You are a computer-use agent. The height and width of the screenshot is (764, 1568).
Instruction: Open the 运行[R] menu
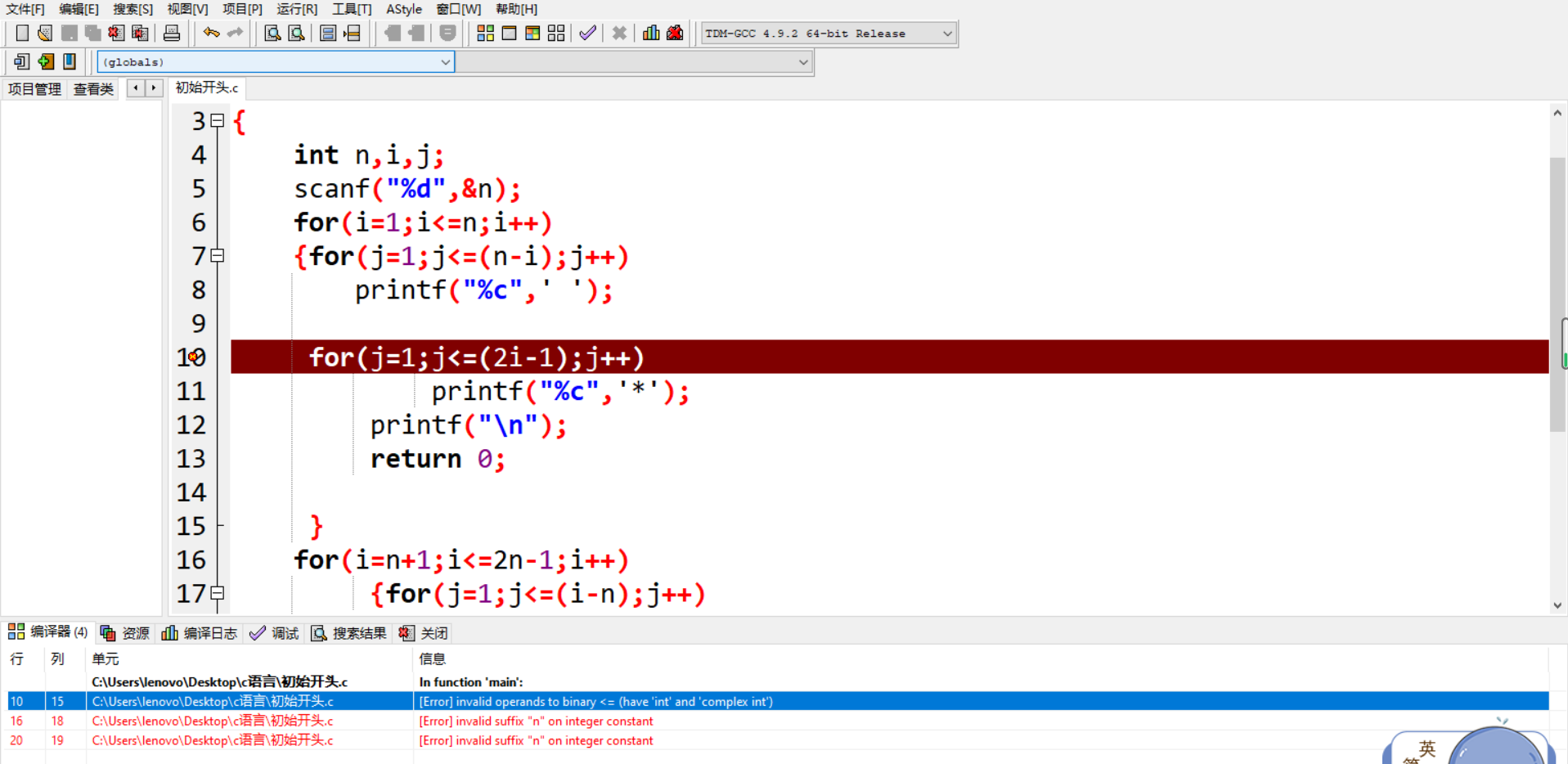pos(296,9)
